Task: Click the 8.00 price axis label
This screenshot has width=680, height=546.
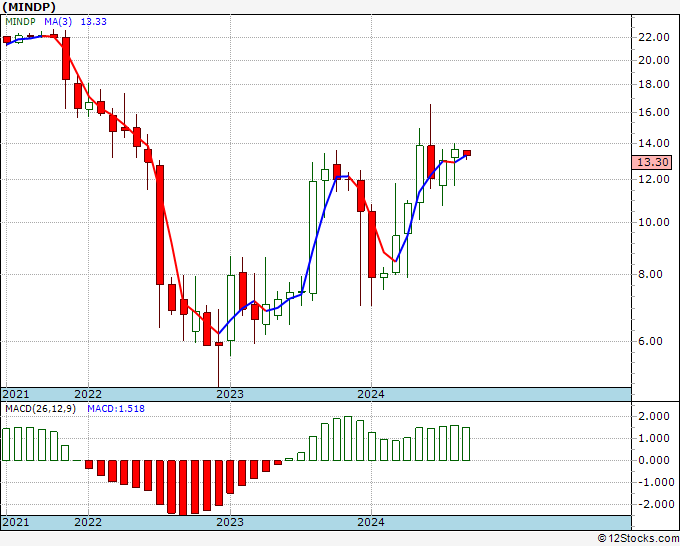Action: [x=651, y=274]
